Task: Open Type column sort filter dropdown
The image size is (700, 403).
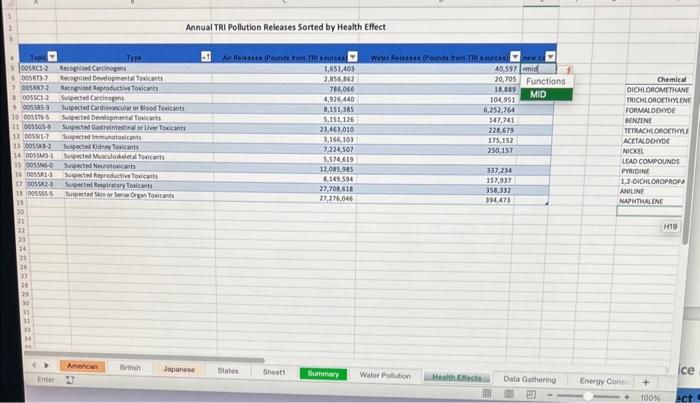Action: pos(206,56)
